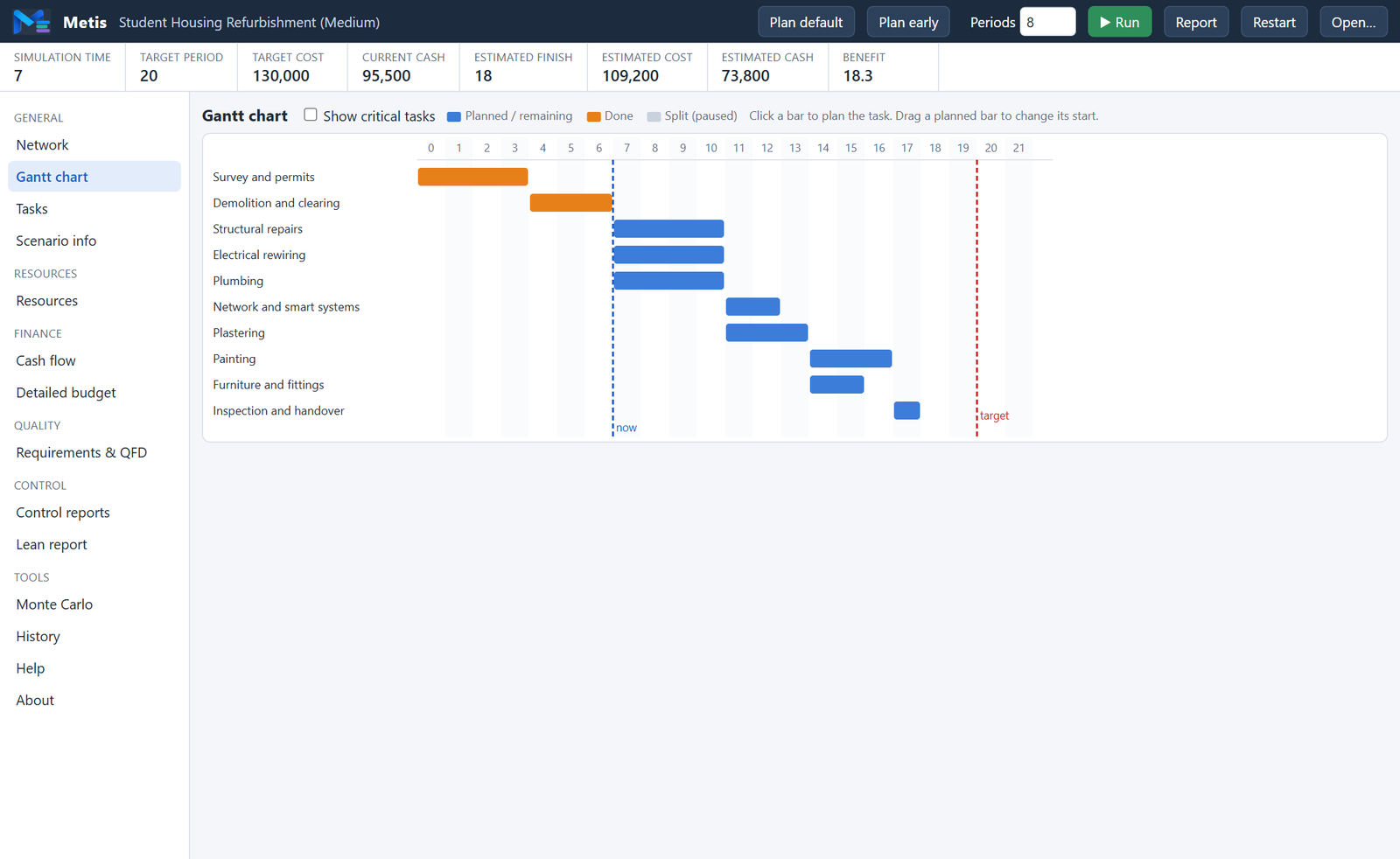This screenshot has width=1400, height=859.
Task: Open Cash flow page
Action: tap(94, 360)
